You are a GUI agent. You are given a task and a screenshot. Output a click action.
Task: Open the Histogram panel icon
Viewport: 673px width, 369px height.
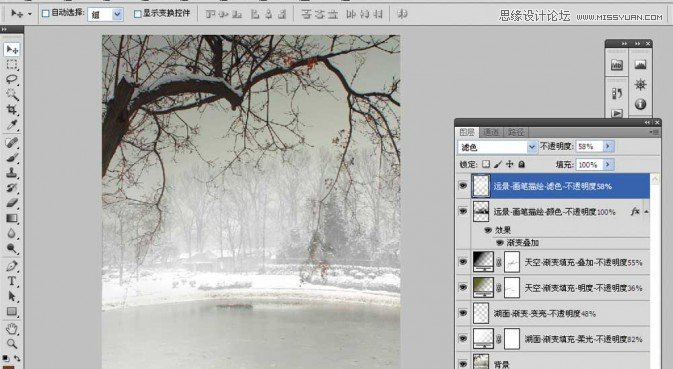tap(640, 65)
